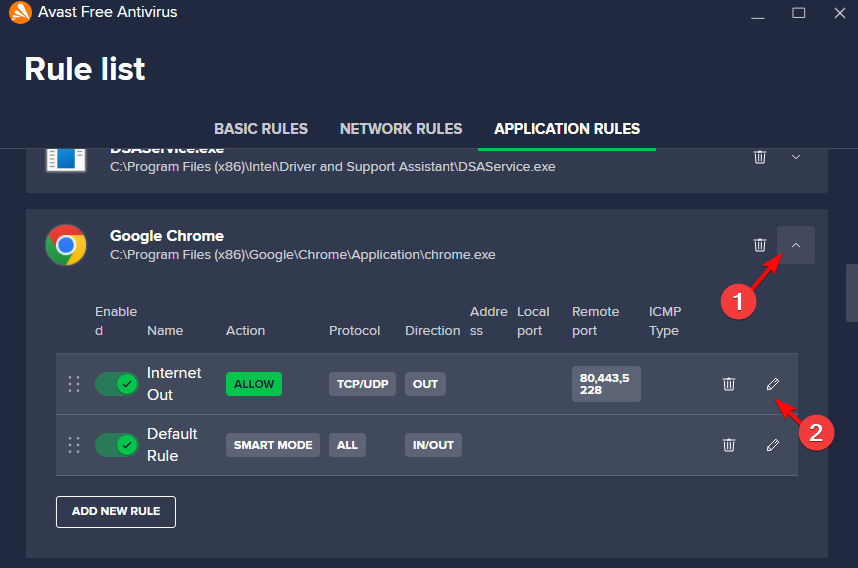Click the Enabled column header
Screen dimensions: 858x568
[115, 321]
